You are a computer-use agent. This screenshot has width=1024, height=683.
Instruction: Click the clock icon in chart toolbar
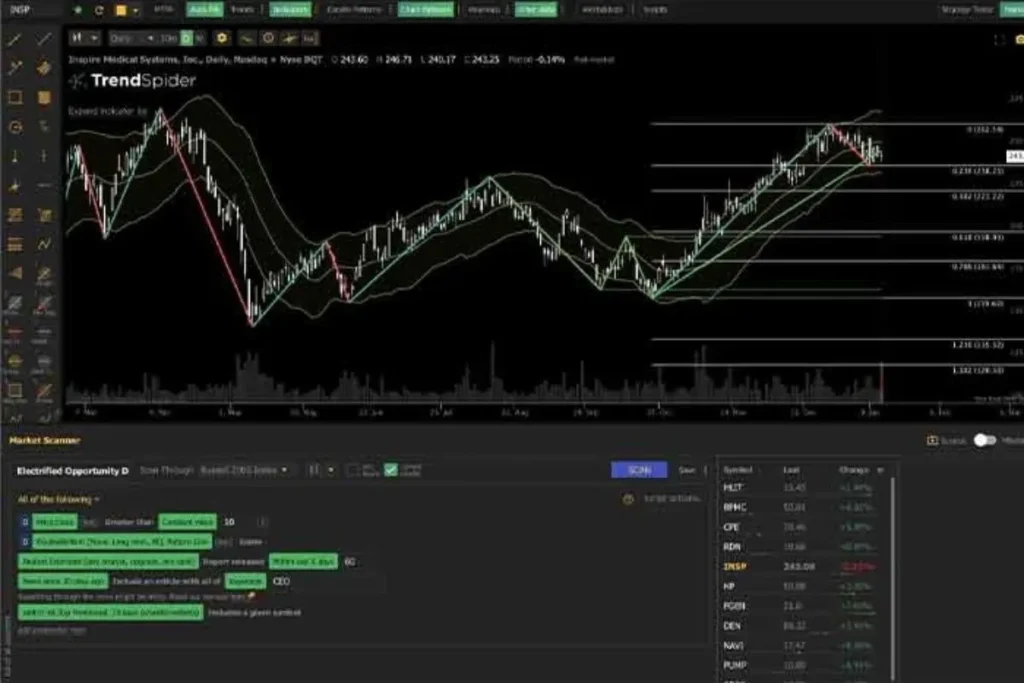[268, 38]
